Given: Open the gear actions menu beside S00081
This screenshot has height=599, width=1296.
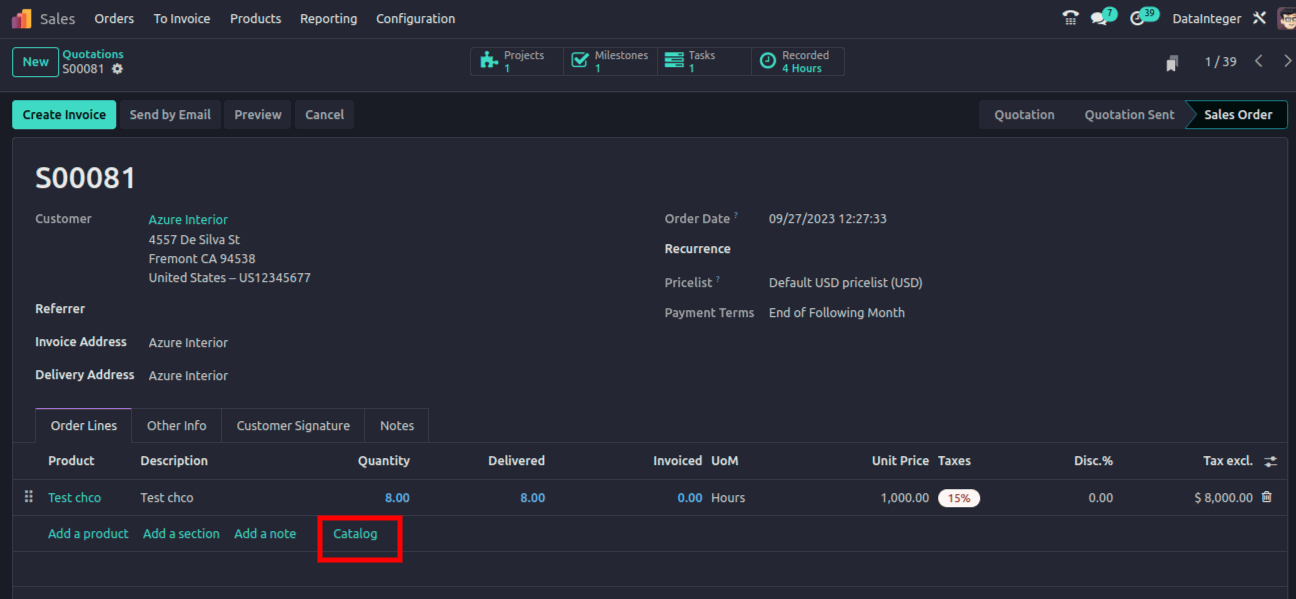Looking at the screenshot, I should pyautogui.click(x=117, y=69).
